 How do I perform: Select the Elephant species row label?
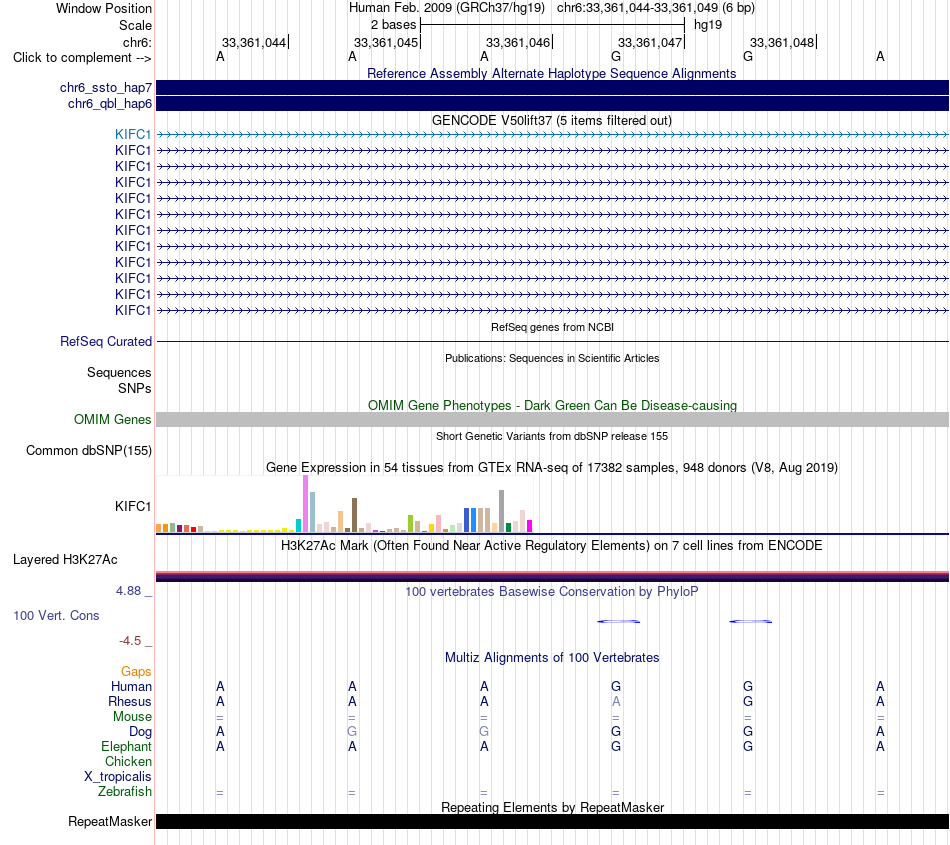click(x=126, y=746)
